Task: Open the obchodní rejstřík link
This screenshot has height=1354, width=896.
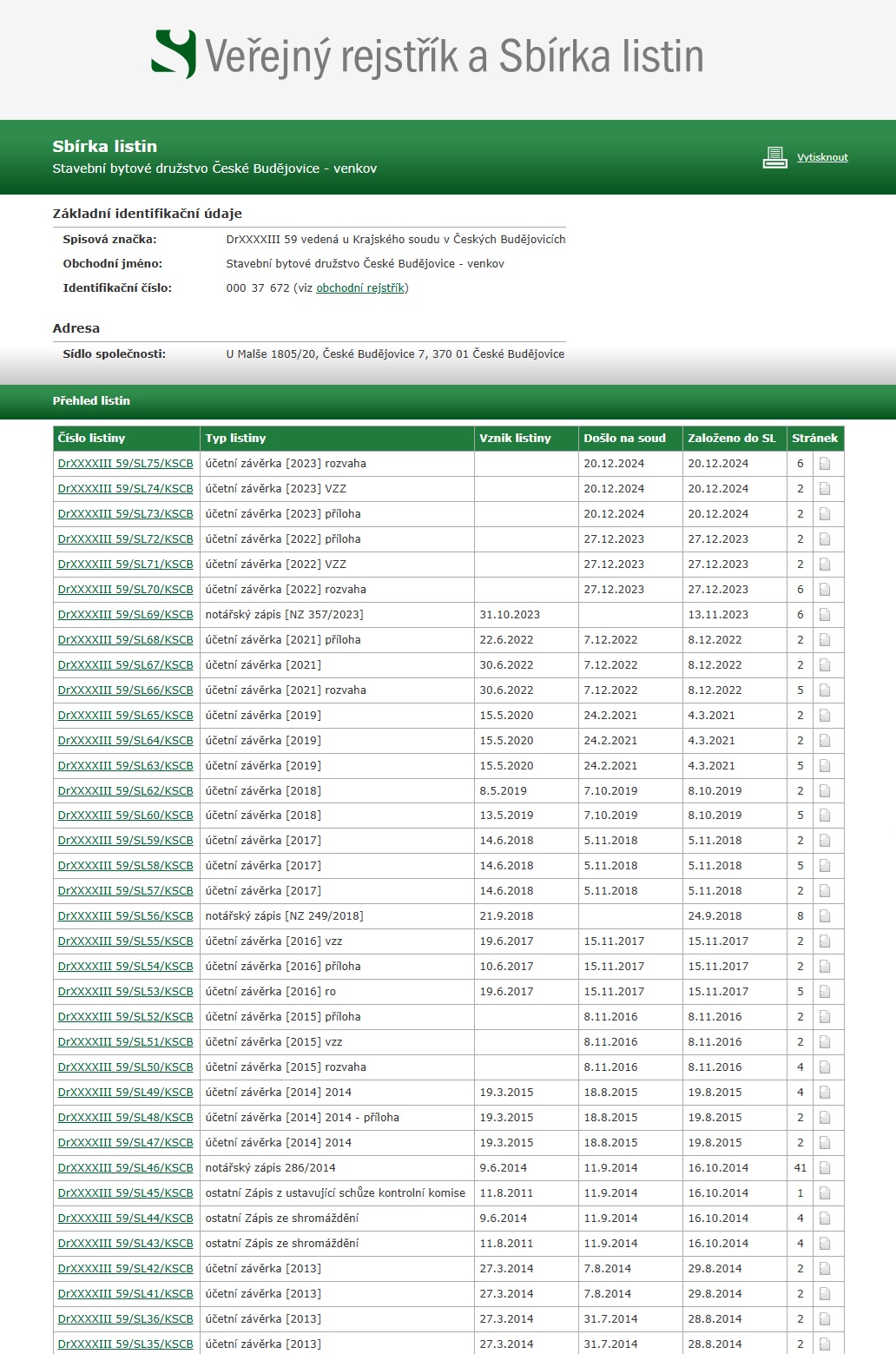Action: 360,288
